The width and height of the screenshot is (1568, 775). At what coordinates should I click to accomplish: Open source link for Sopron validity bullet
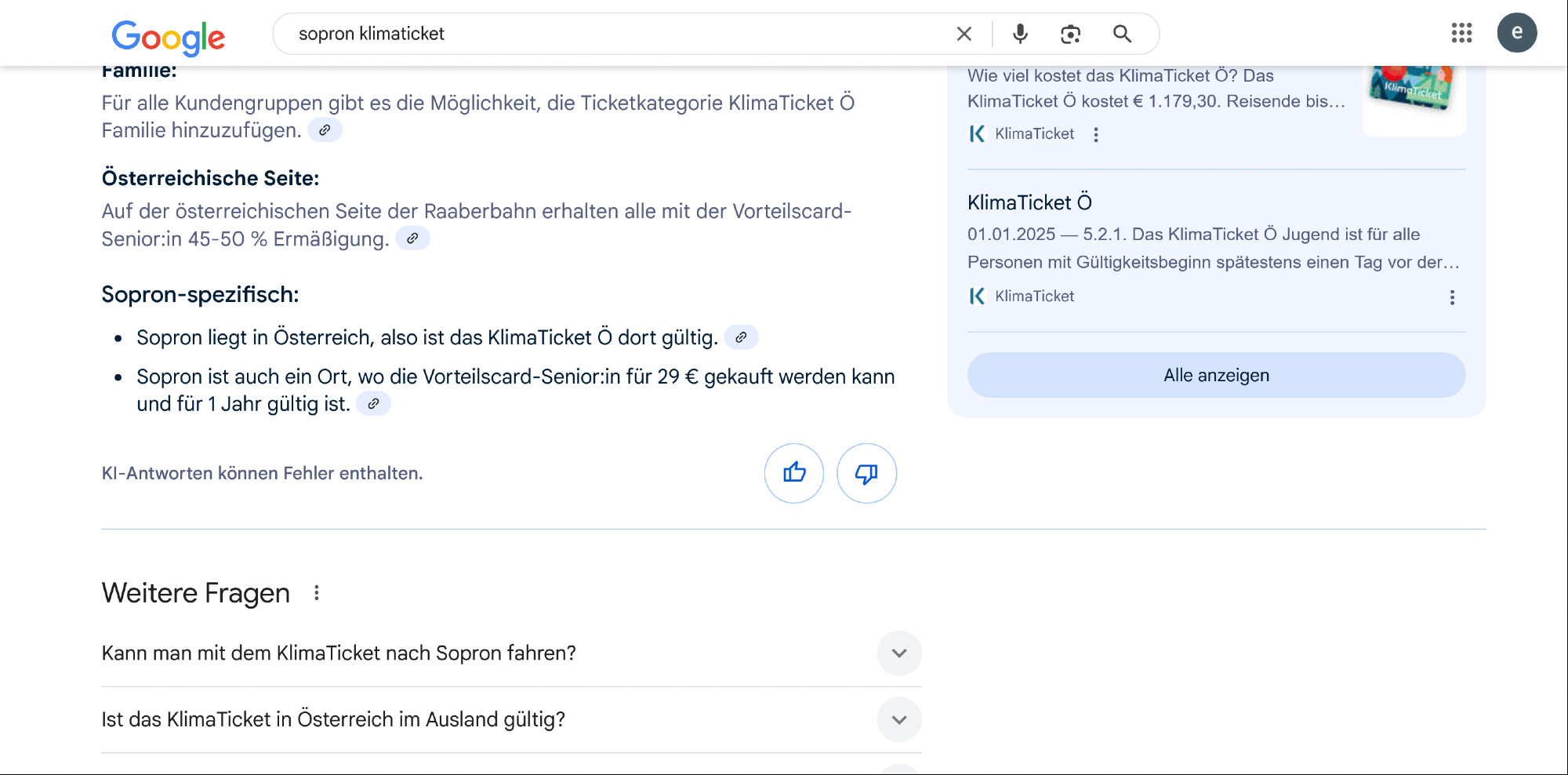coord(741,337)
